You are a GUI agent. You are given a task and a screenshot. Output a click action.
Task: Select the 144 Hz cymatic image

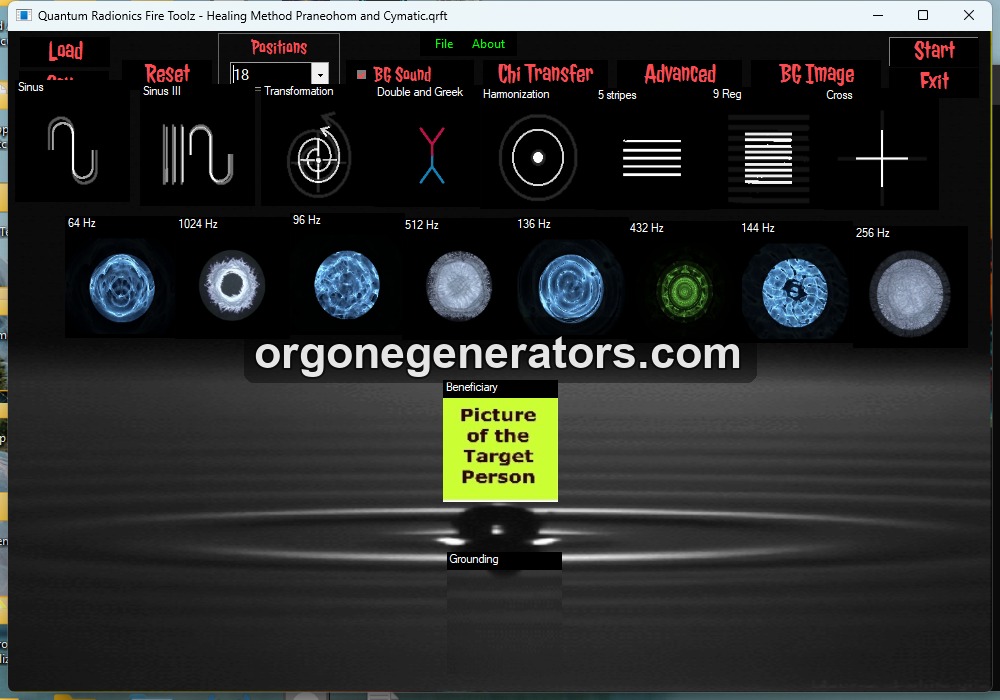(x=795, y=293)
